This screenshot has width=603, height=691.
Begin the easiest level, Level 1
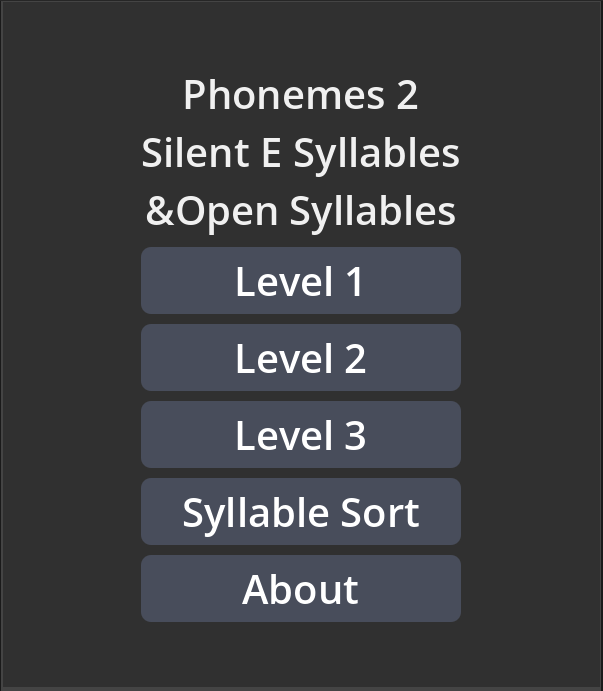coord(301,281)
